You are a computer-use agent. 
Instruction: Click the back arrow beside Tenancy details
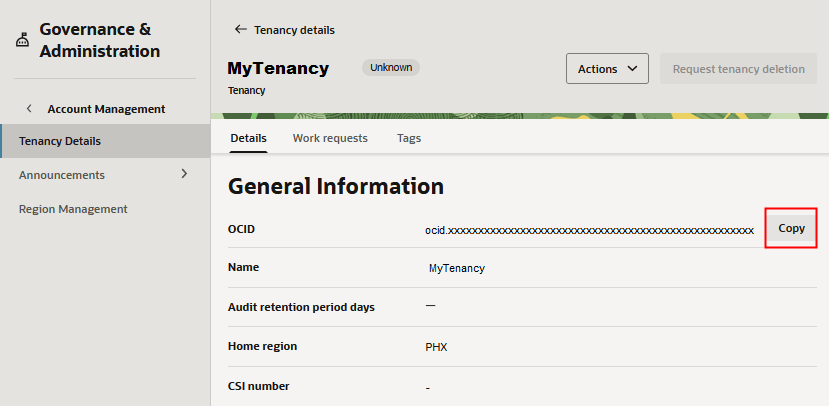(x=241, y=30)
